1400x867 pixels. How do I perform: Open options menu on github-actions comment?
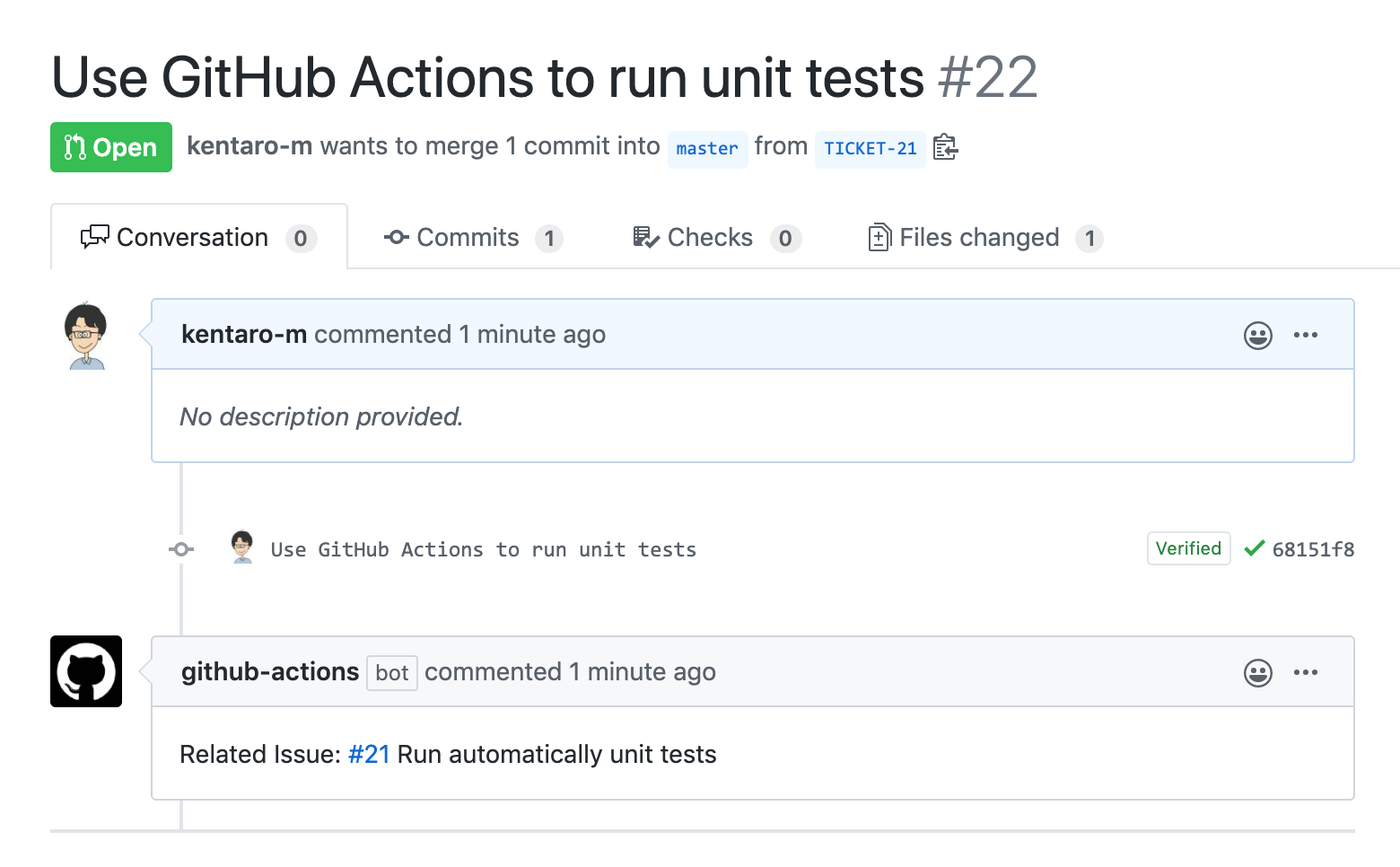(1306, 672)
